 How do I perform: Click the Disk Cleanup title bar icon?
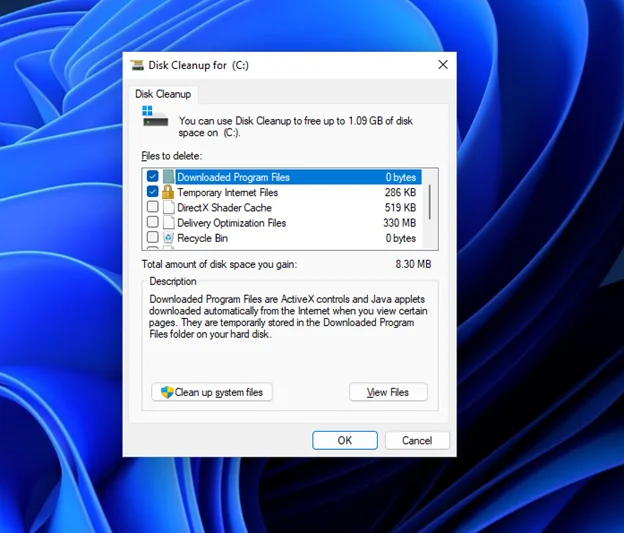(x=137, y=65)
